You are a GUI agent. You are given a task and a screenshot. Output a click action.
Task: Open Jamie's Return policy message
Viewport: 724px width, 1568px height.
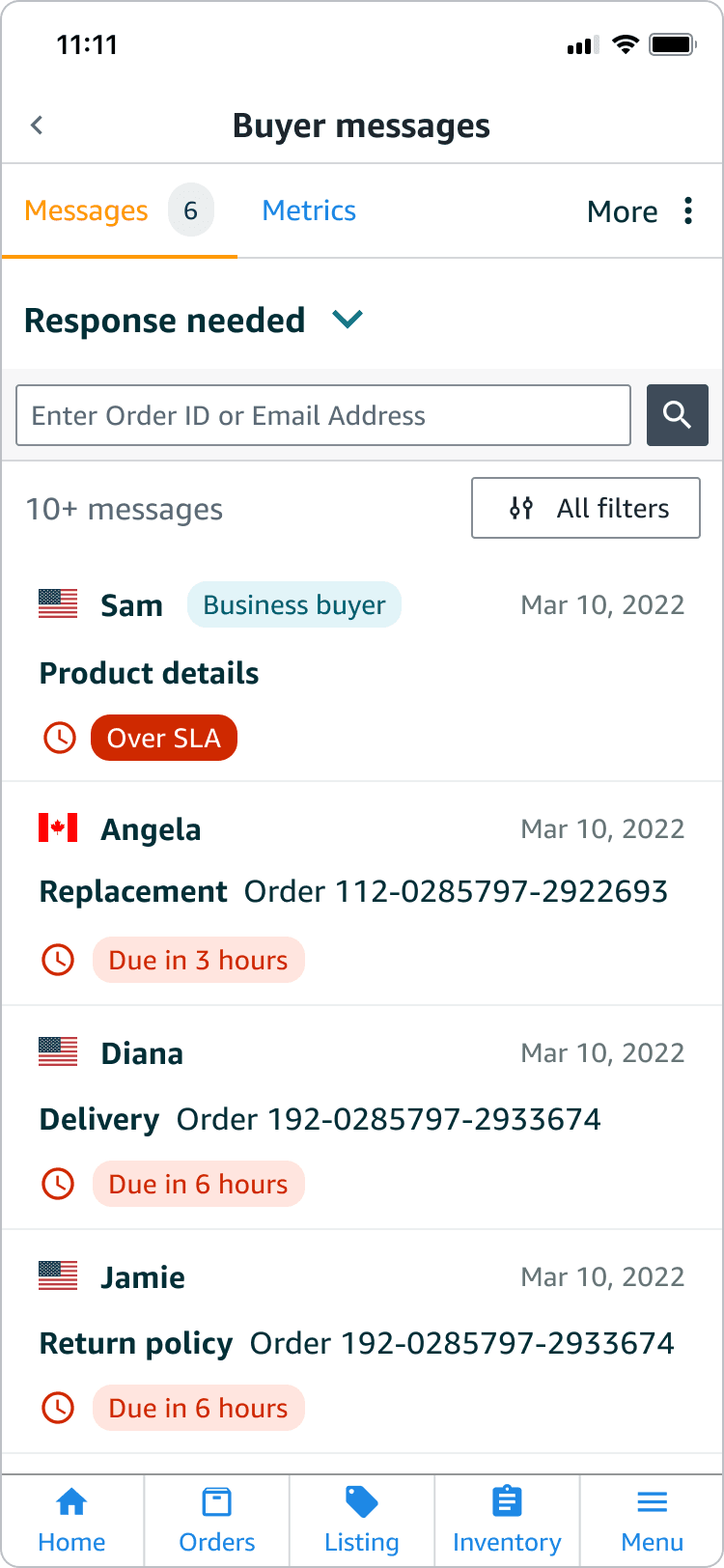pos(362,1342)
